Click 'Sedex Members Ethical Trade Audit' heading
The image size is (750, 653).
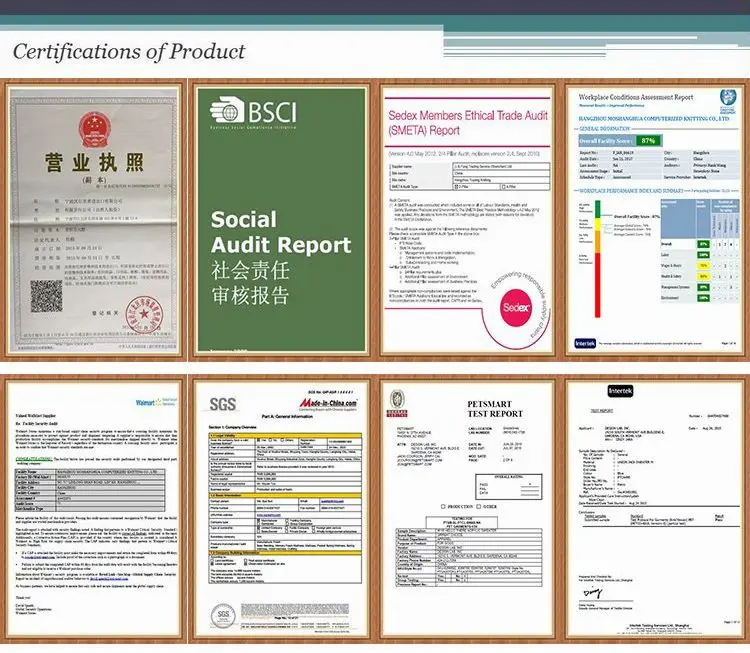[463, 116]
